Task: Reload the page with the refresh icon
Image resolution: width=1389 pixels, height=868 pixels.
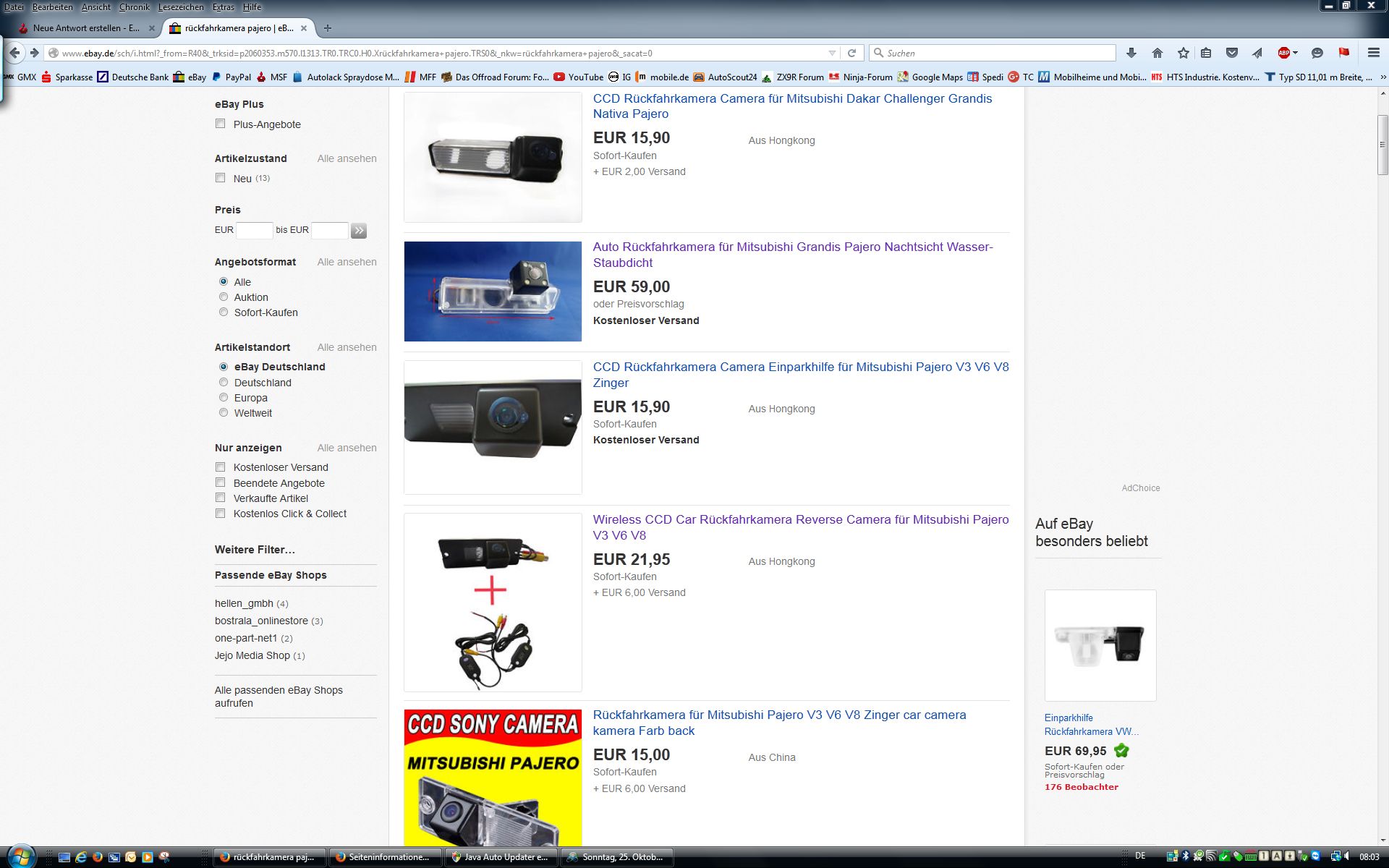Action: click(851, 53)
